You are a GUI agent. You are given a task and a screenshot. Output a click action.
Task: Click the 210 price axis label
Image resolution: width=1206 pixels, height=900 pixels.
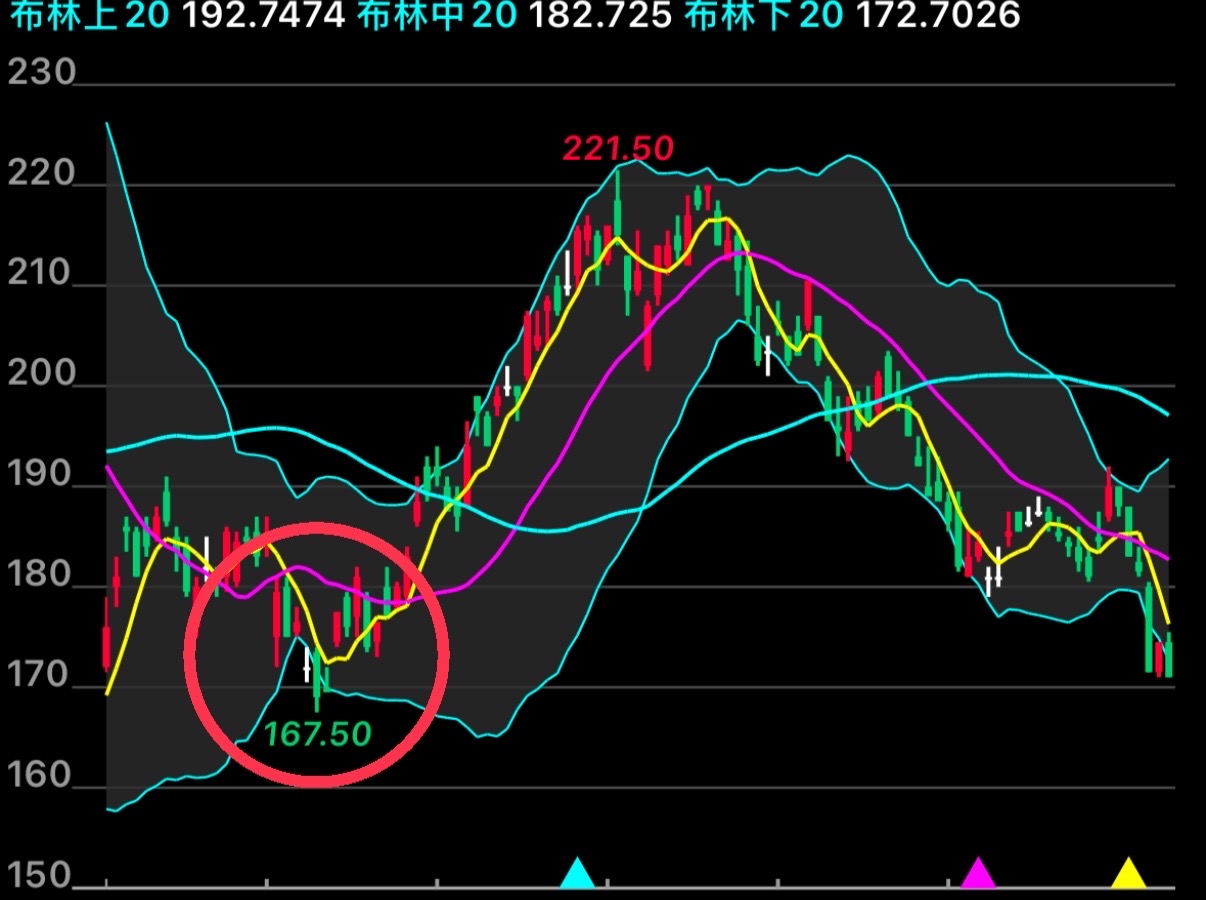[41, 274]
